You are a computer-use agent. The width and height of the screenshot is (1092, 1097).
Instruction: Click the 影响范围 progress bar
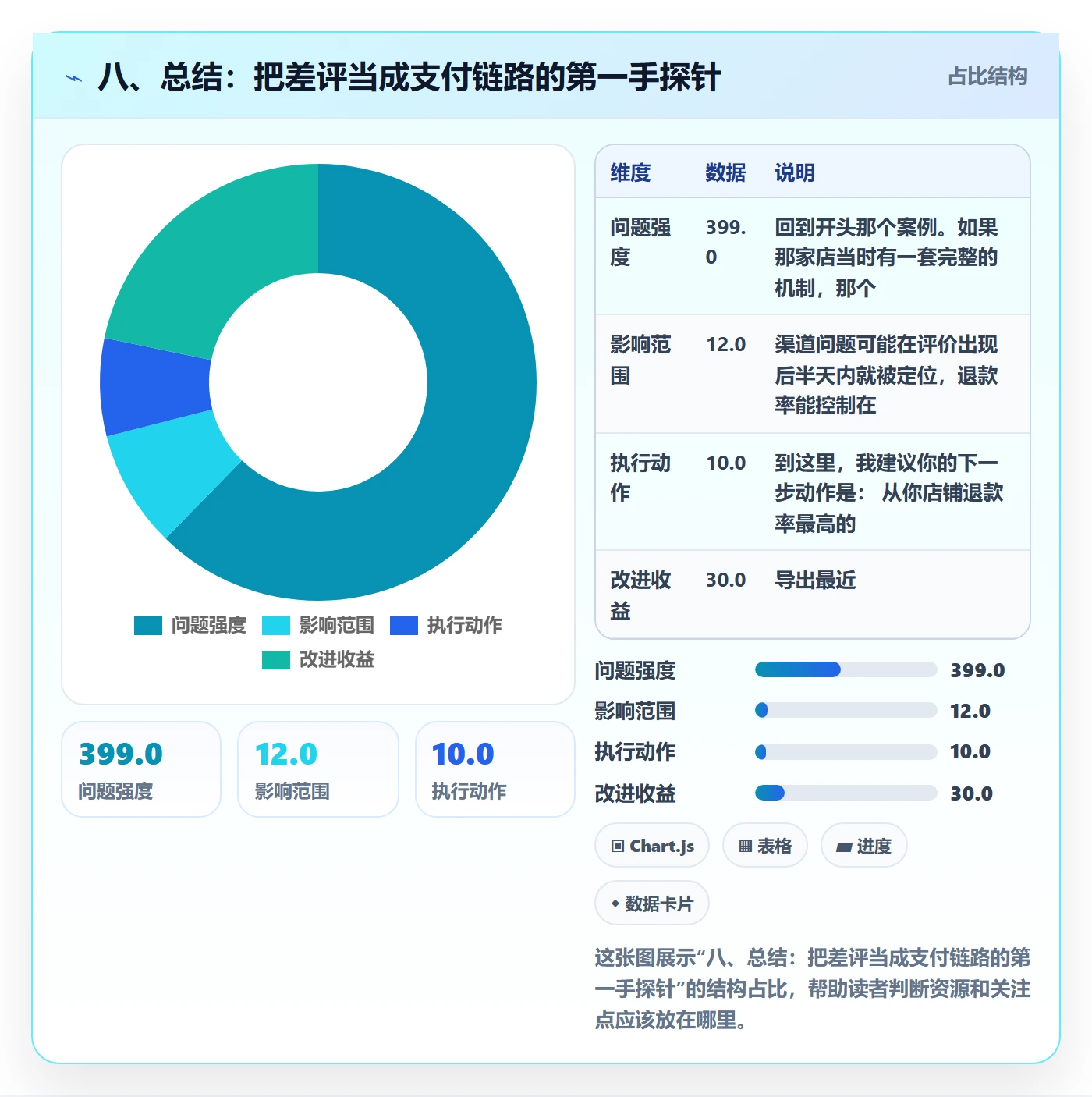(x=846, y=710)
